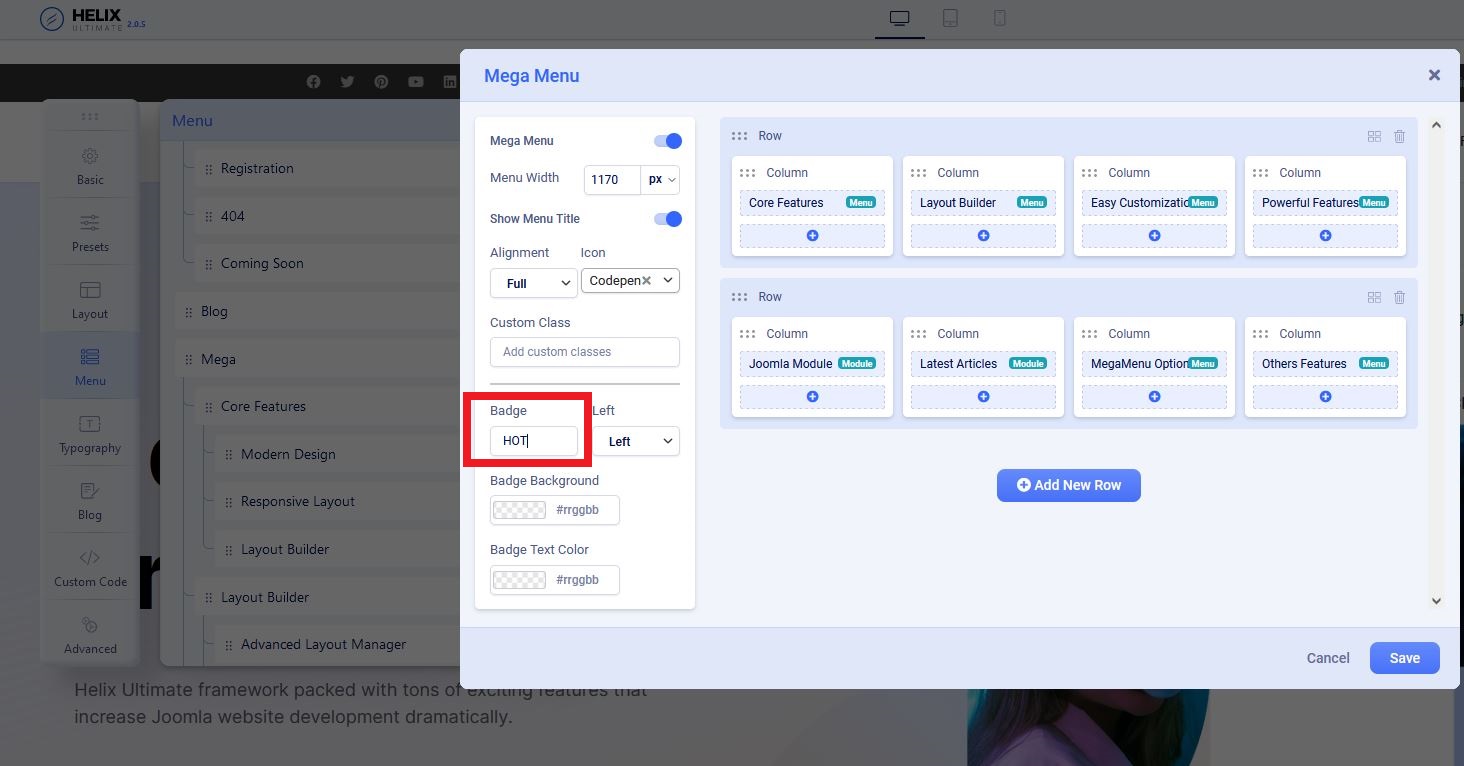This screenshot has height=766, width=1464.
Task: Open the Codepen icon dropdown
Action: coord(630,281)
